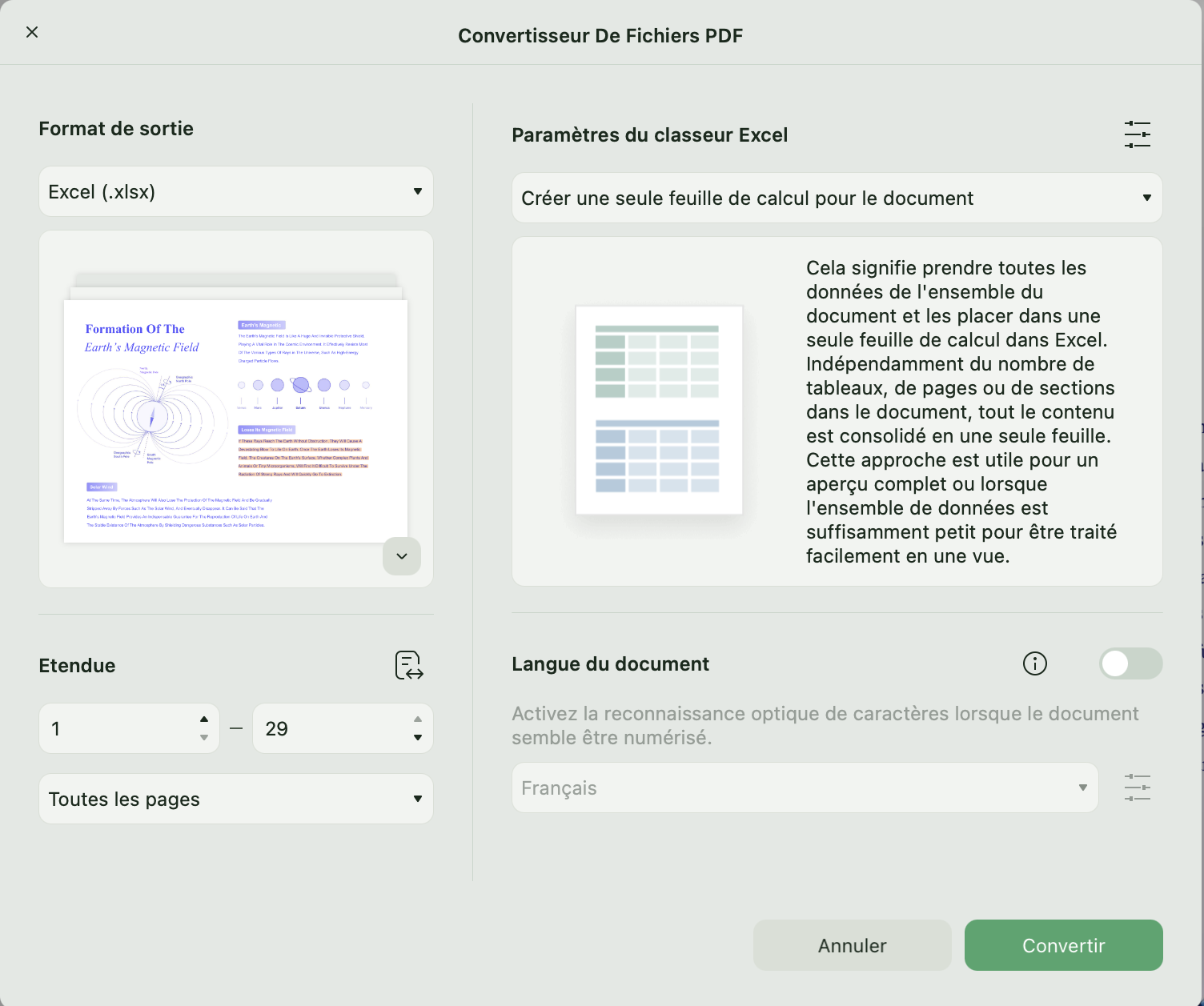The width and height of the screenshot is (1204, 1006).
Task: Open the 'Toutes les pages' dropdown
Action: pyautogui.click(x=236, y=799)
